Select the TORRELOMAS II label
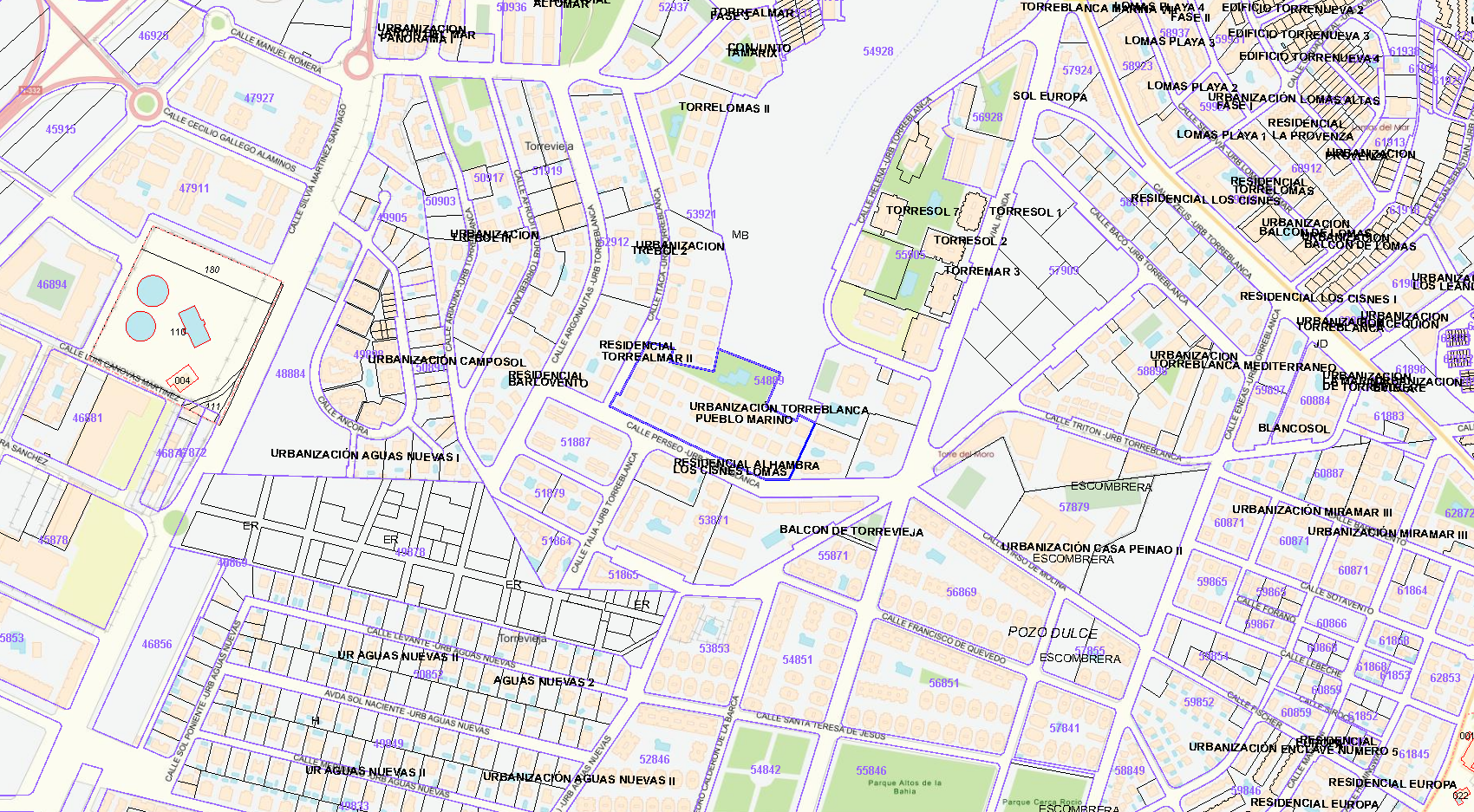The height and width of the screenshot is (812, 1474). 723,108
